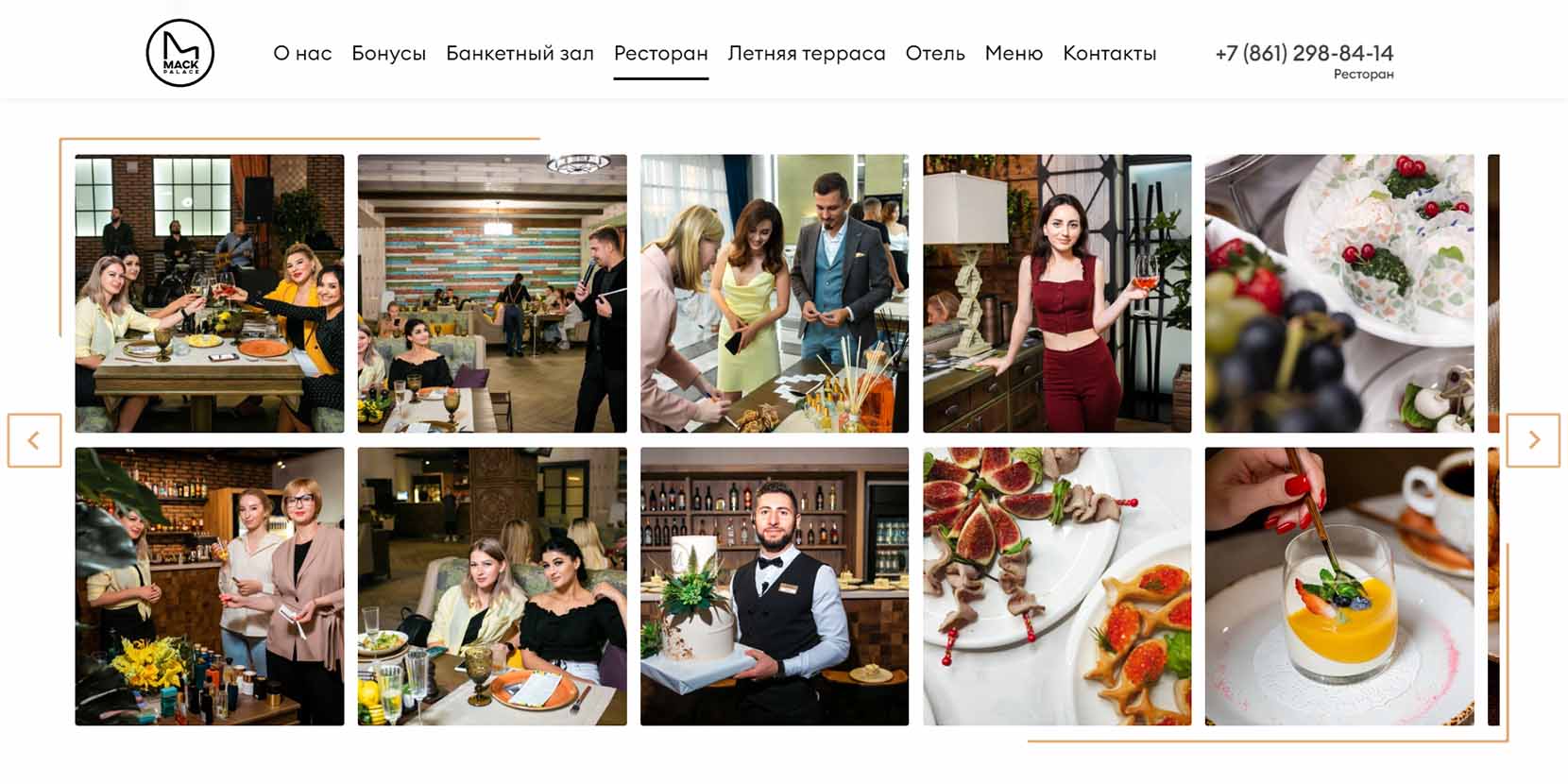The image size is (1568, 784).
Task: Open the Бонусы page
Action: point(388,53)
